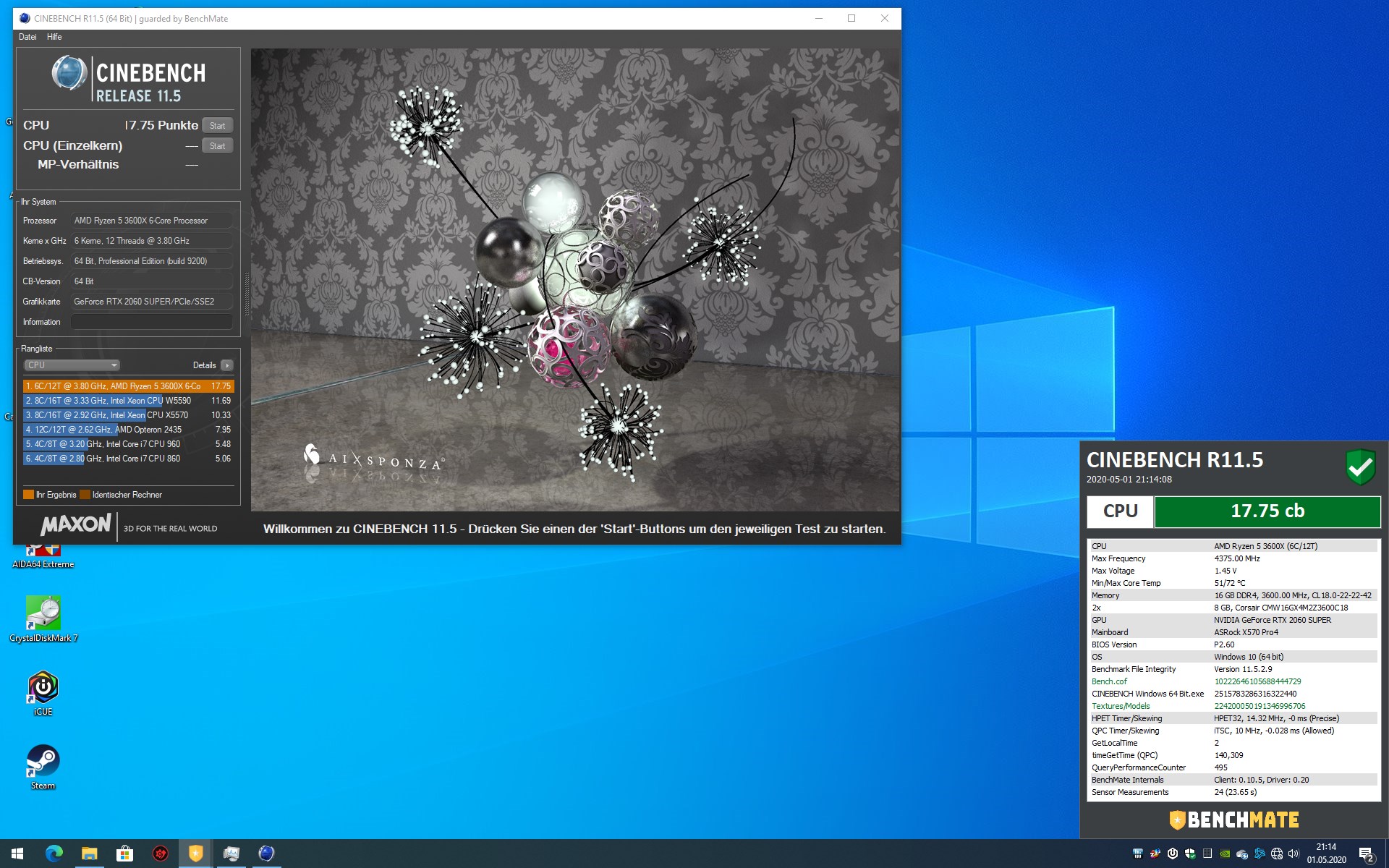
Task: Click the Grafikkarte GeForce RTX 2060 field
Action: [x=152, y=302]
